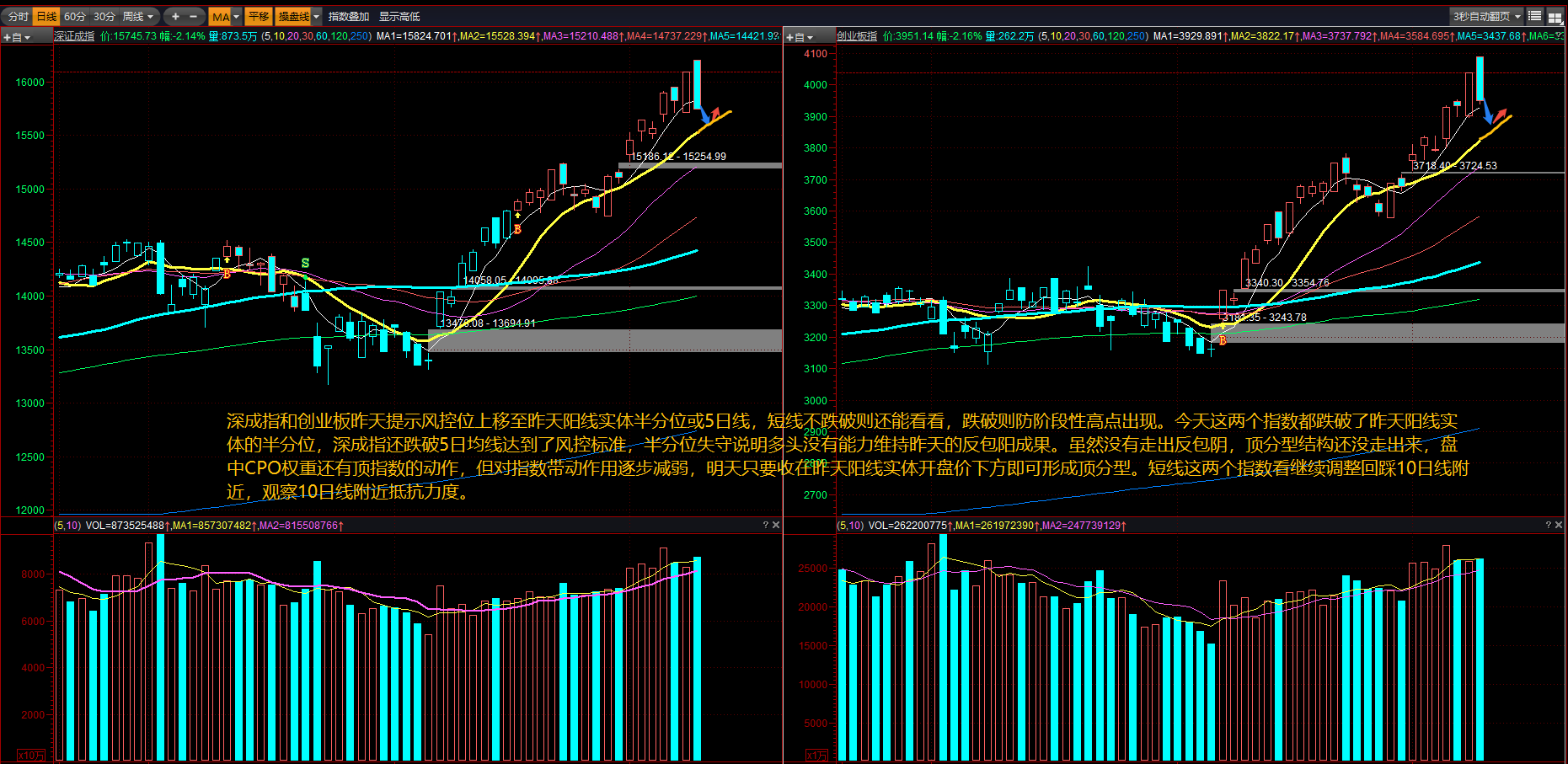Viewport: 1568px width, 764px height.
Task: Switch to 60分 period tab
Action: 75,16
